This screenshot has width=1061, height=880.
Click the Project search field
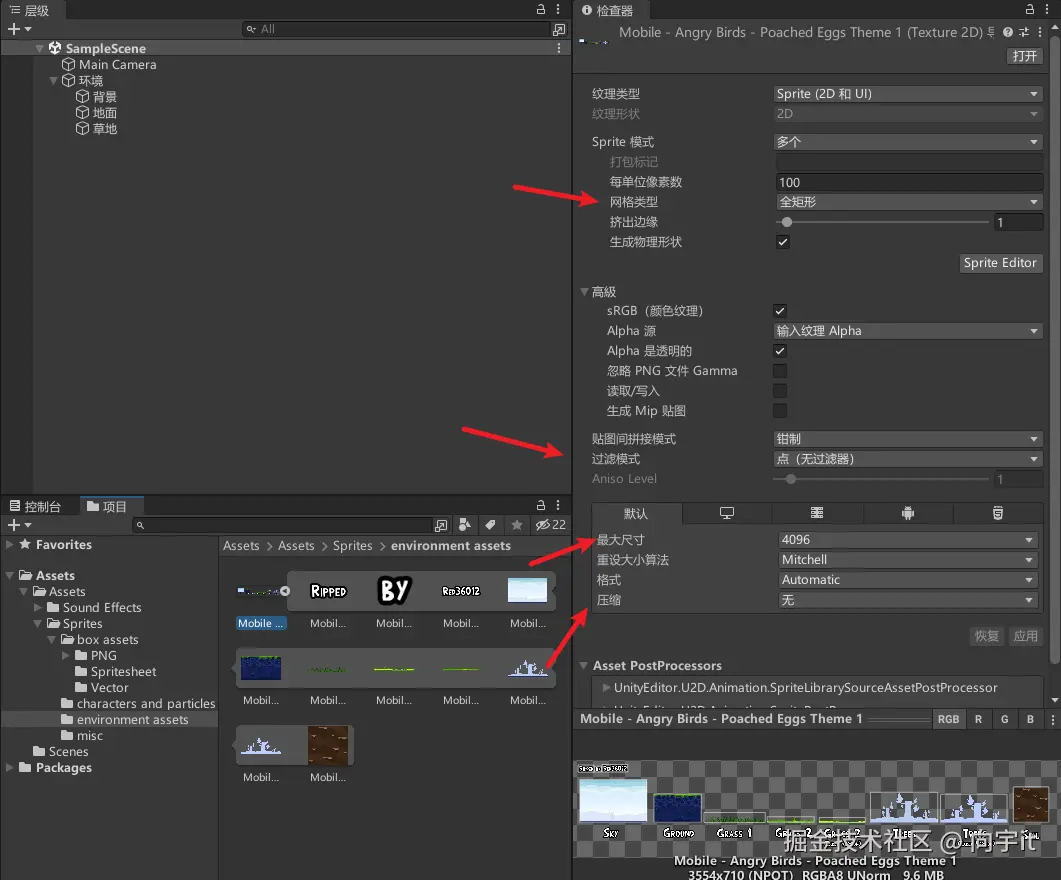(x=281, y=525)
